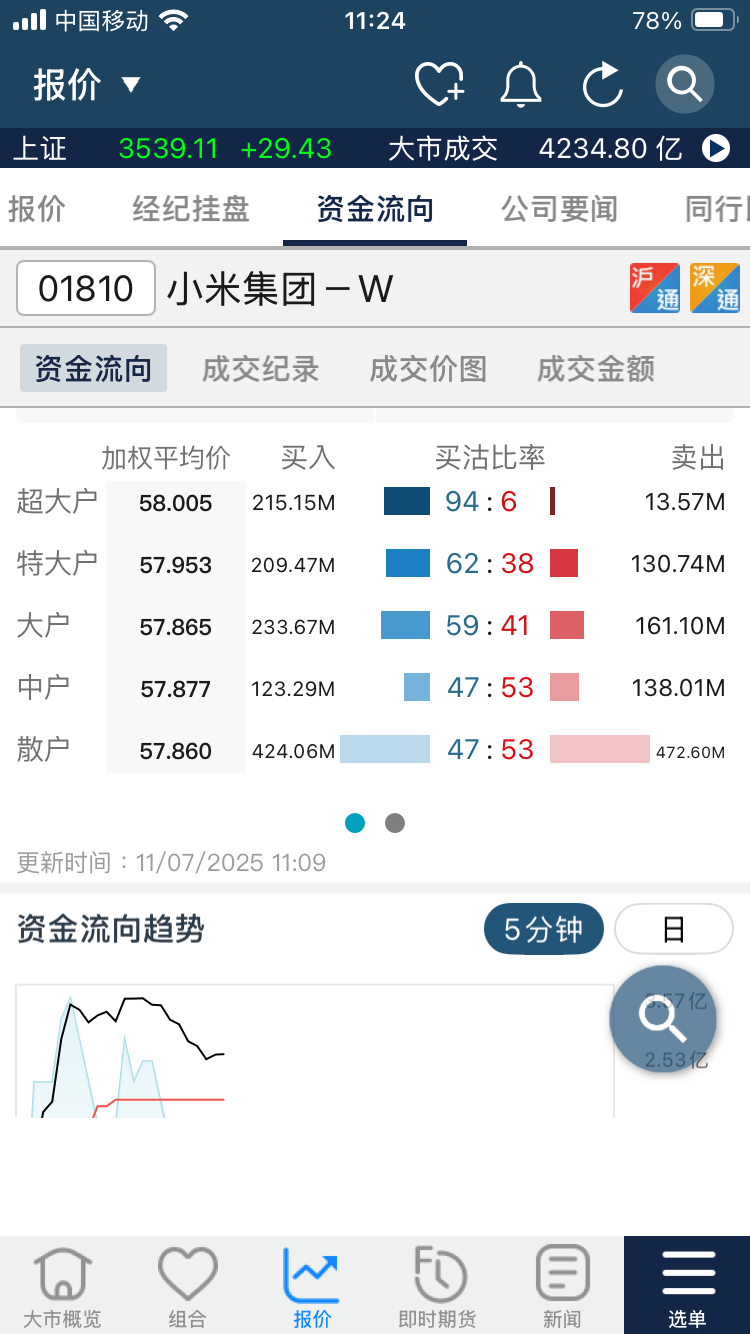This screenshot has width=750, height=1334.
Task: Tap the 买沽比率 column header
Action: coord(490,457)
